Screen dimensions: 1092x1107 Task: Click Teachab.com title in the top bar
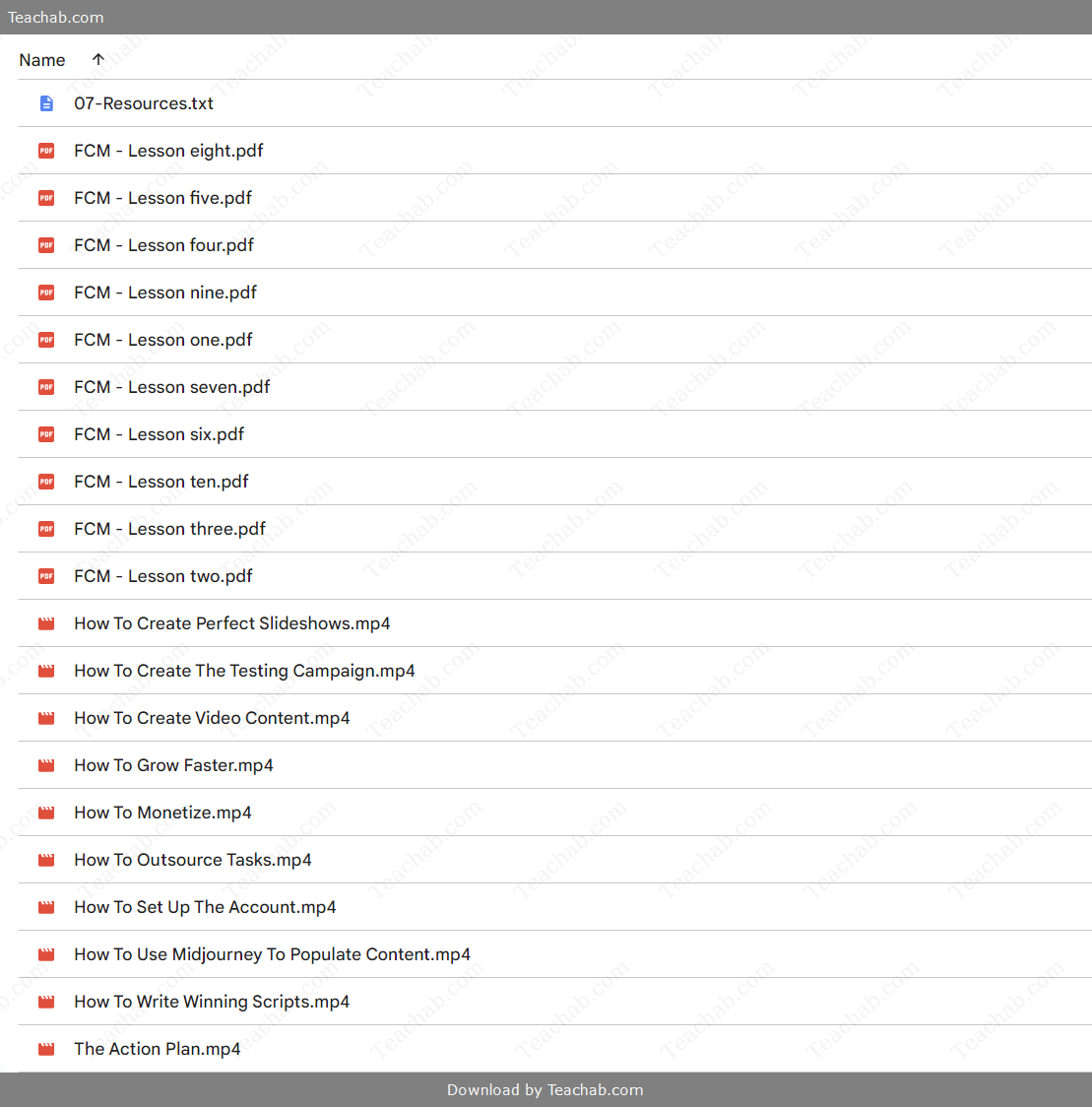(56, 18)
